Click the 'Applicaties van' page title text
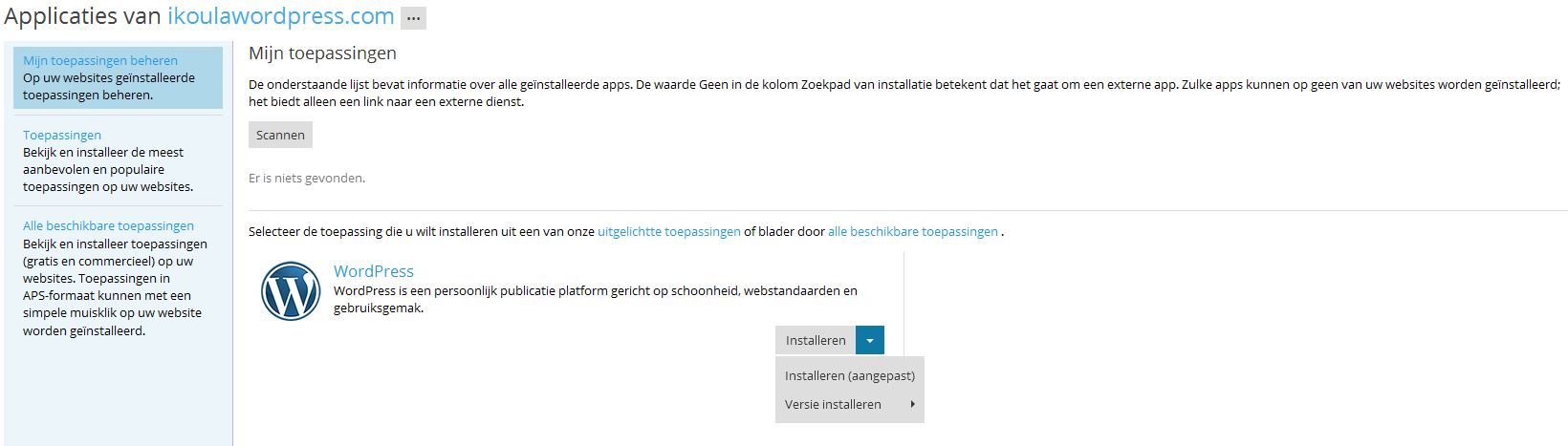Image resolution: width=1568 pixels, height=446 pixels. pos(83,16)
